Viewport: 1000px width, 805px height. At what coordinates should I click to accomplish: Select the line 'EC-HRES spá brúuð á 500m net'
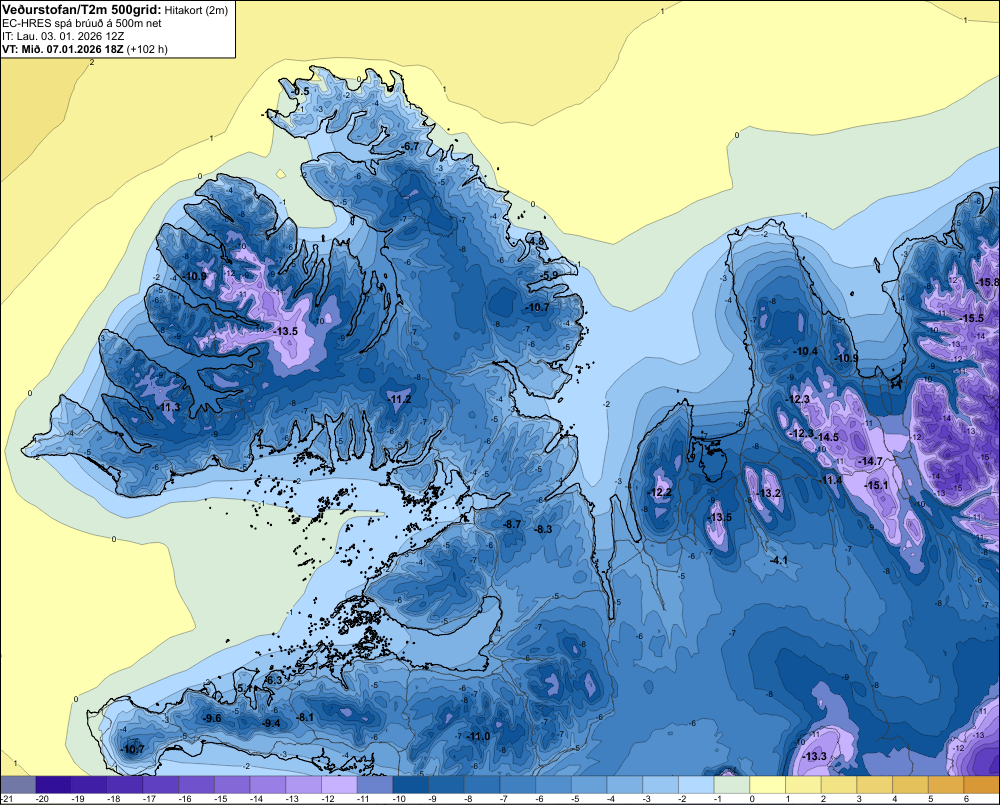(82, 24)
